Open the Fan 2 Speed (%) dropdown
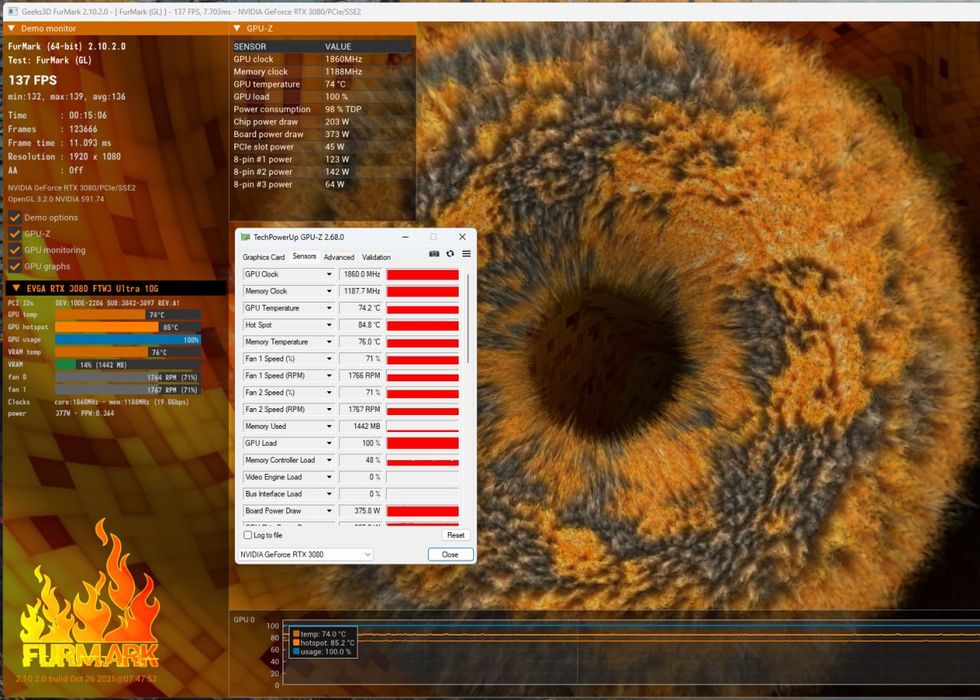Screen dimensions: 980x700 point(329,392)
